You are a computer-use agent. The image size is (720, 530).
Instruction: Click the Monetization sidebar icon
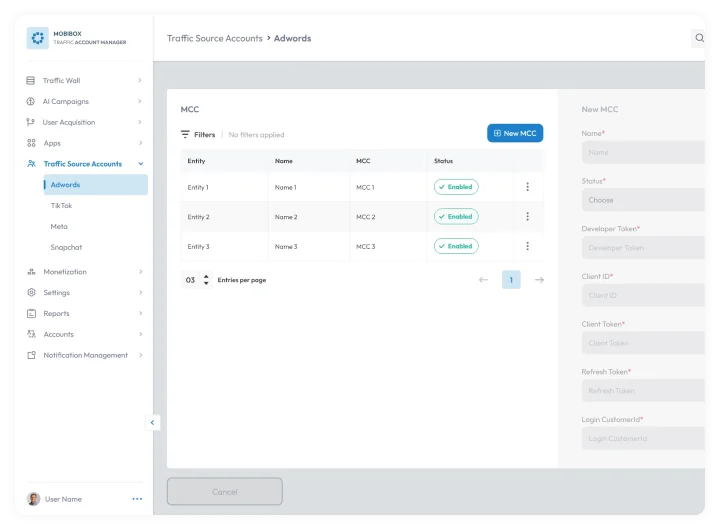31,272
